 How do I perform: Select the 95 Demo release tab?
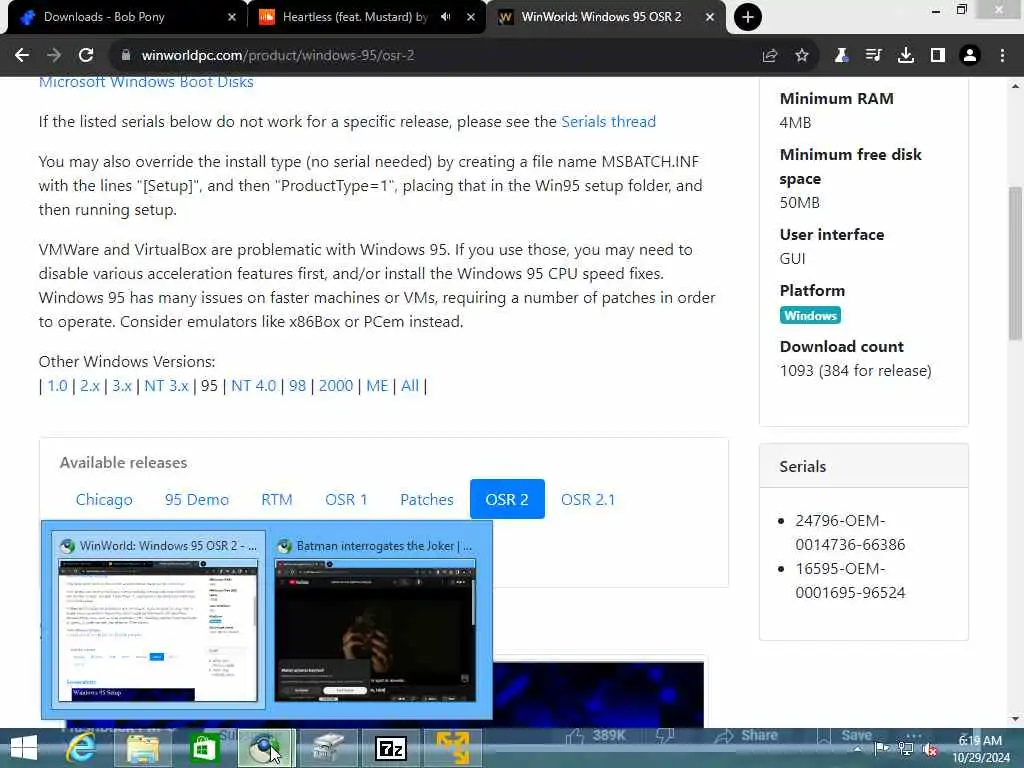tap(197, 500)
